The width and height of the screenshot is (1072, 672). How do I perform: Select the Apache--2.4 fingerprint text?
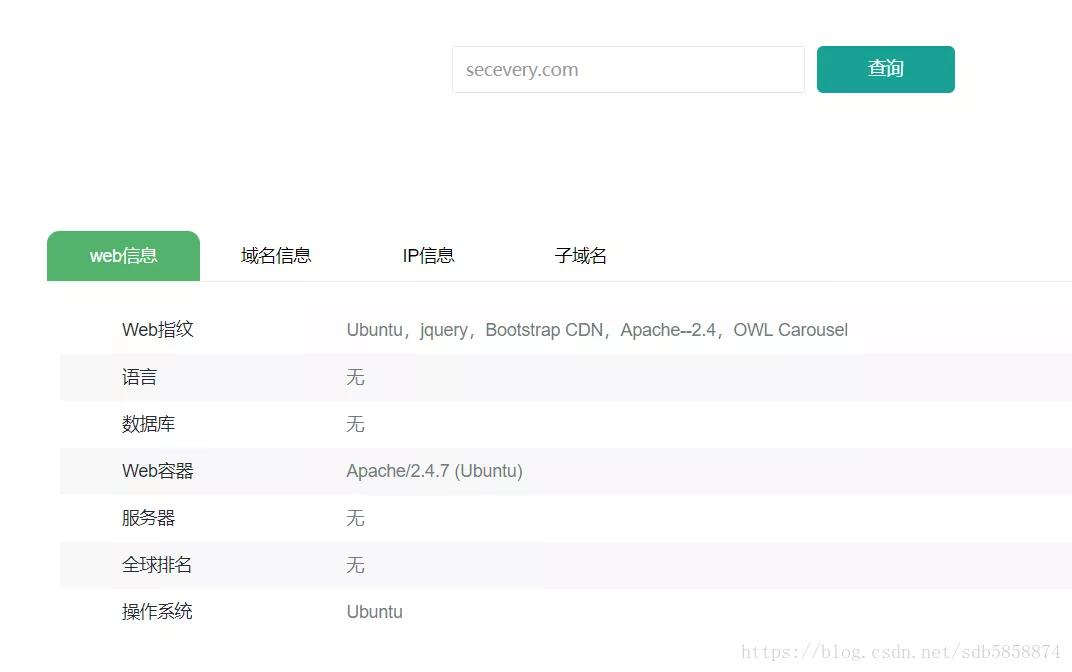coord(668,329)
